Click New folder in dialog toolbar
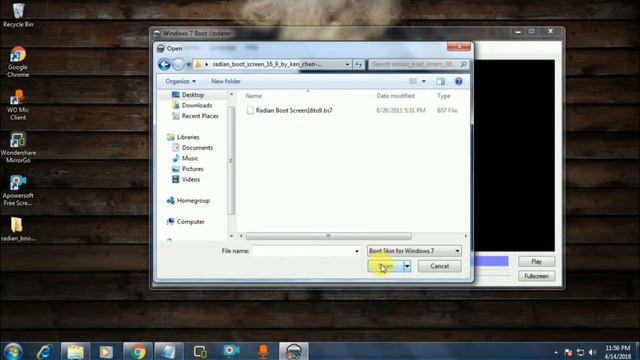 click(x=226, y=81)
